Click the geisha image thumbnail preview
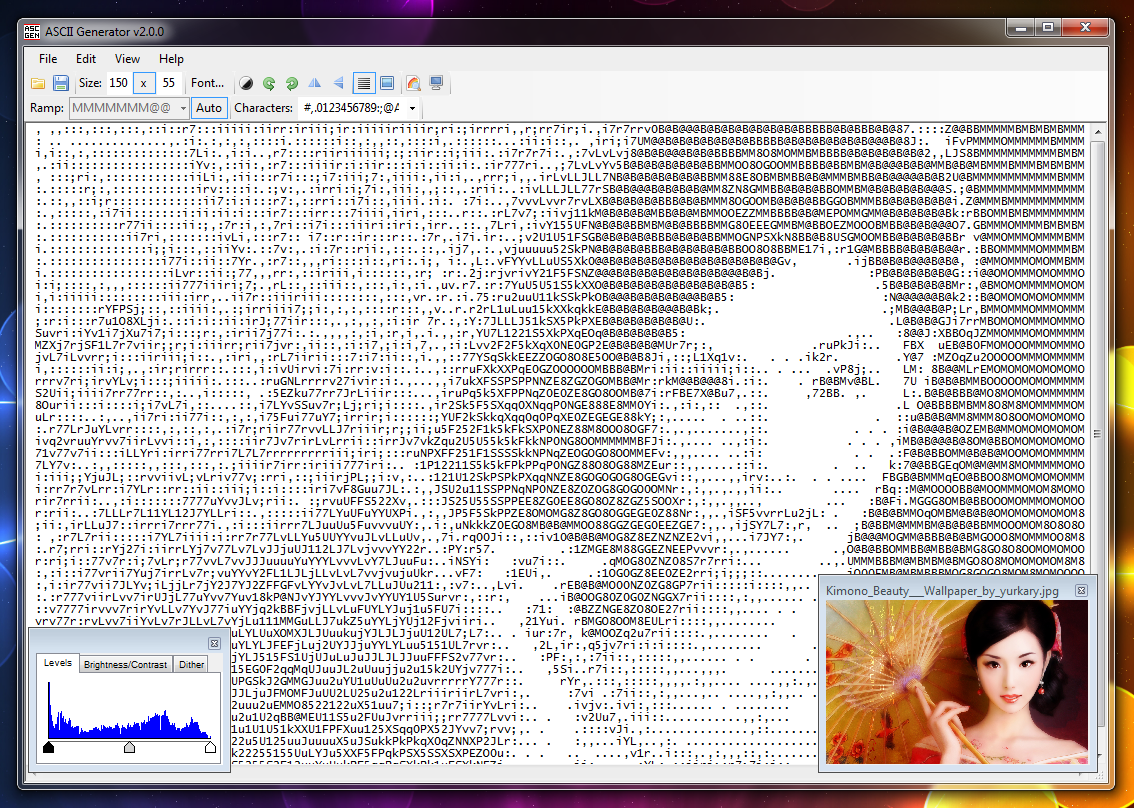Viewport: 1134px width, 808px height. tap(957, 681)
